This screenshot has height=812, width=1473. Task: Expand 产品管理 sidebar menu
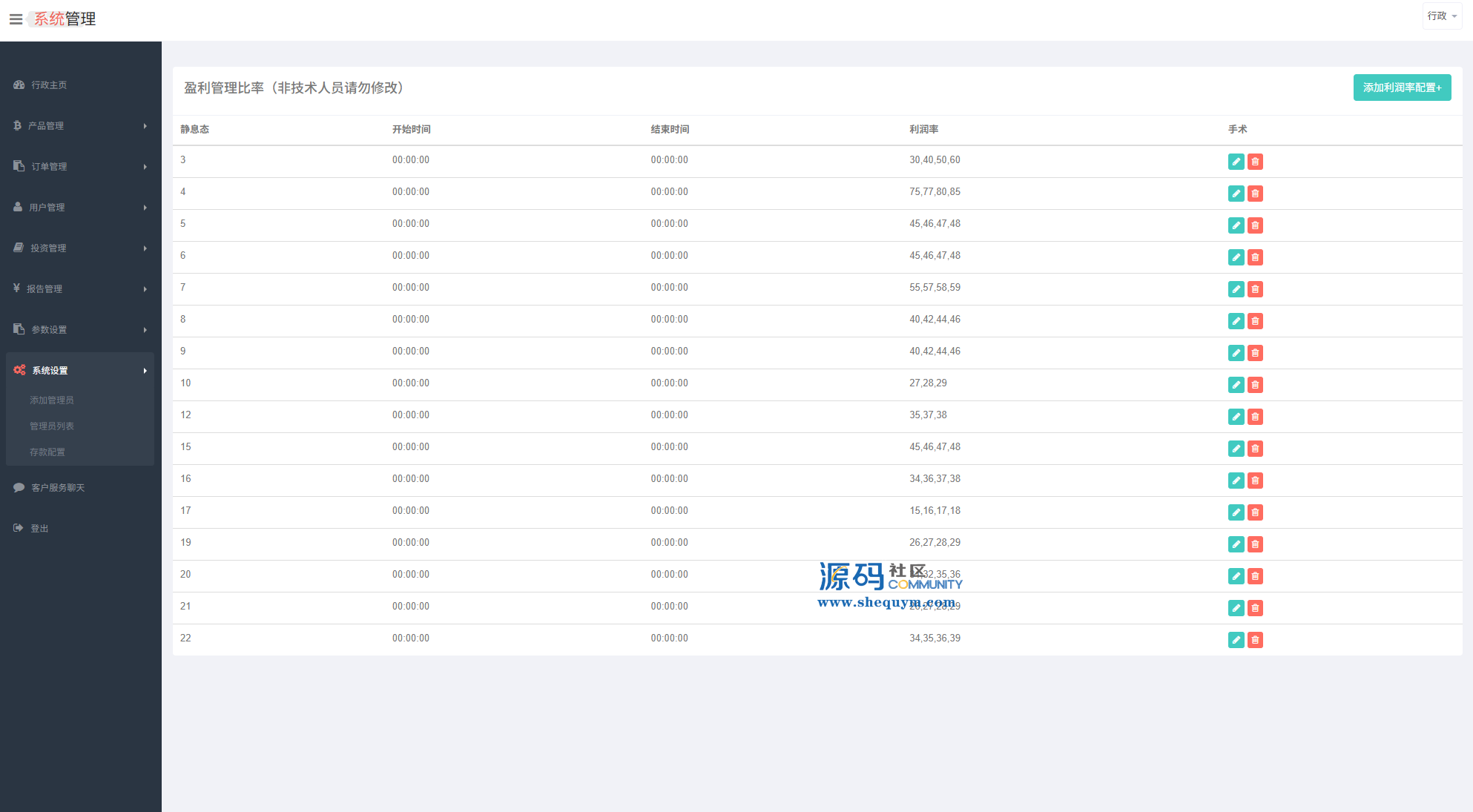pyautogui.click(x=80, y=126)
